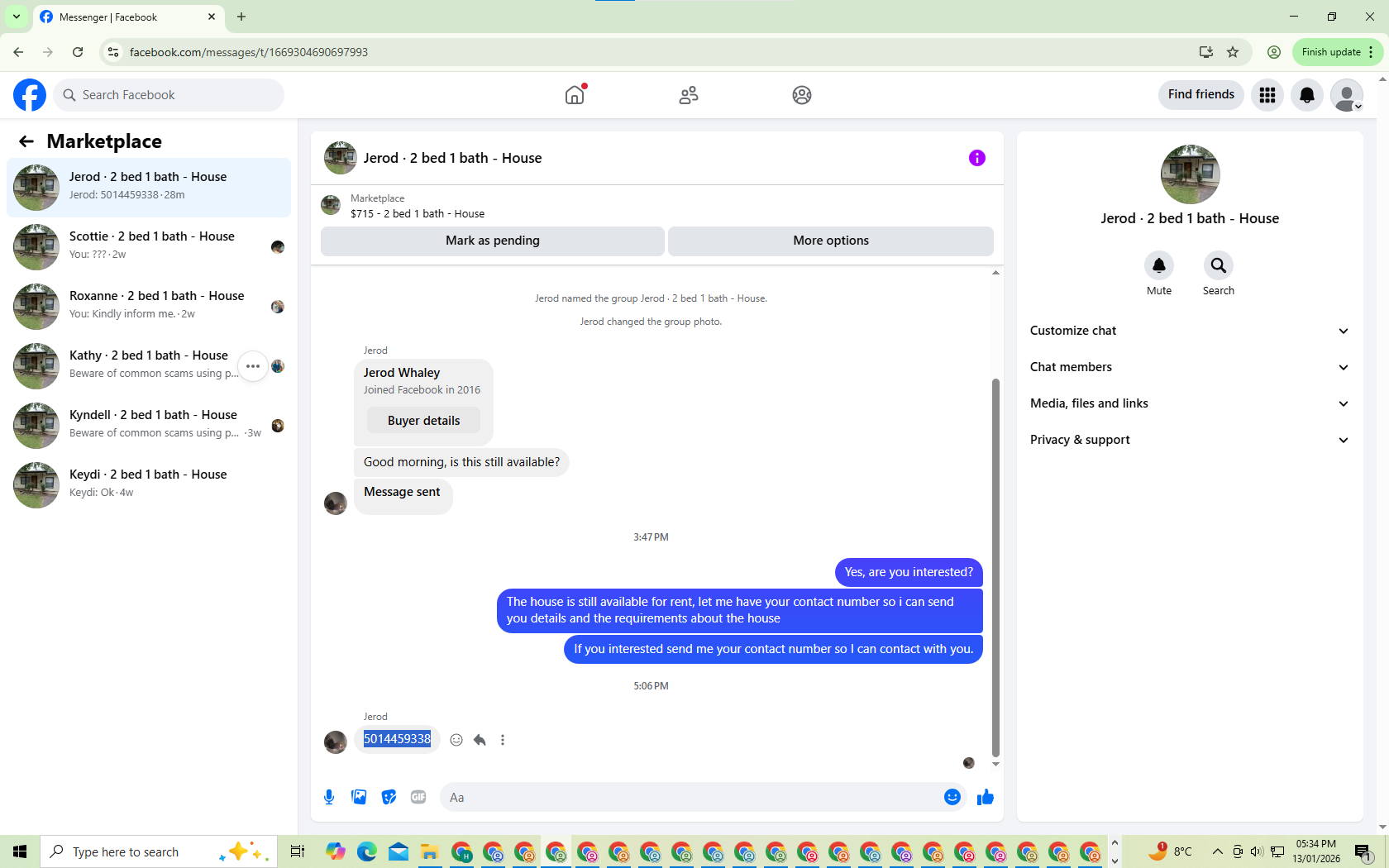Open Jerod conversation in list
Image resolution: width=1389 pixels, height=868 pixels.
[149, 188]
